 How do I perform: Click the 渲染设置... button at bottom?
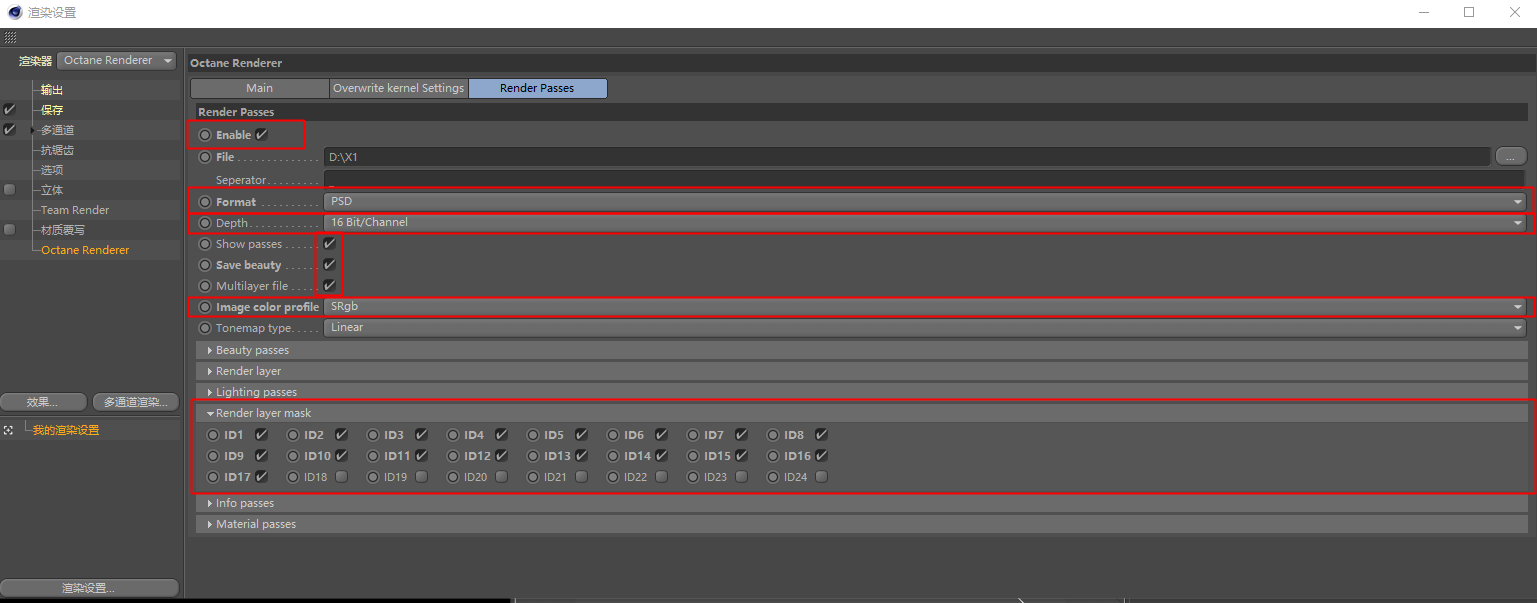90,588
